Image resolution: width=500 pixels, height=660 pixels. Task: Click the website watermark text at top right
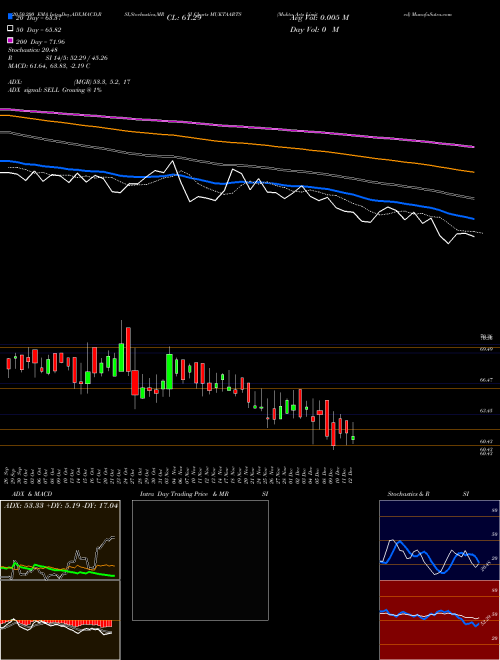[x=428, y=14]
